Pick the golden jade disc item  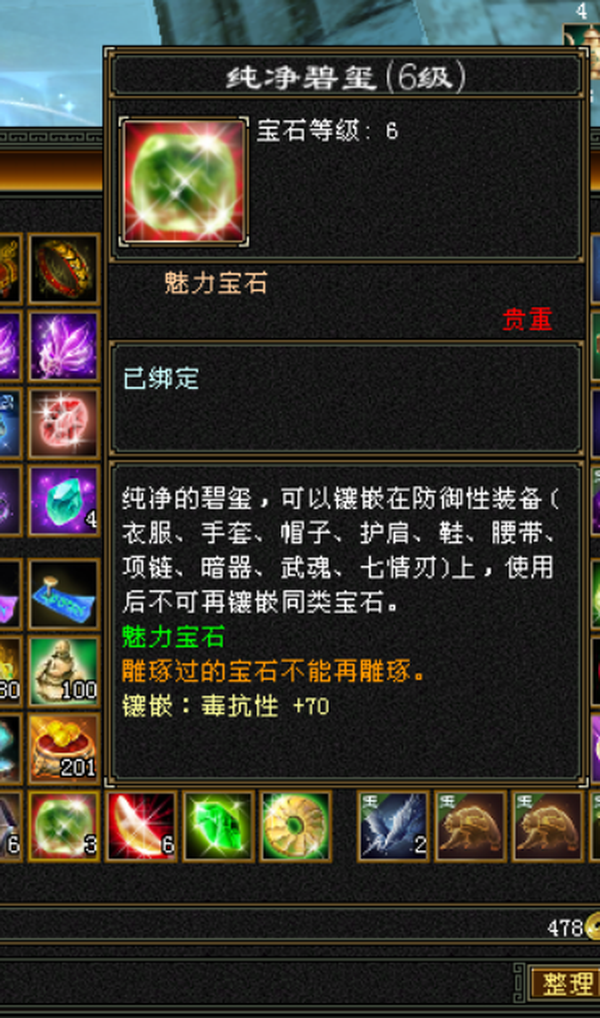[x=295, y=826]
